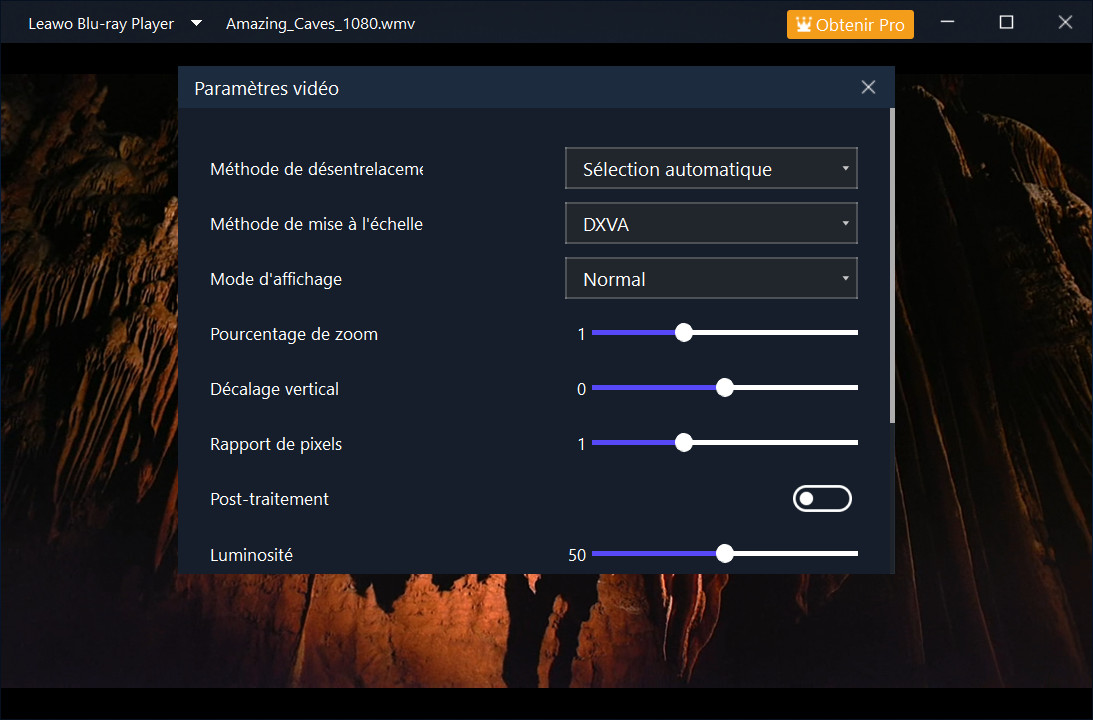This screenshot has height=720, width=1093.
Task: Click the Paramètres vidéo dialog title
Action: click(x=266, y=89)
